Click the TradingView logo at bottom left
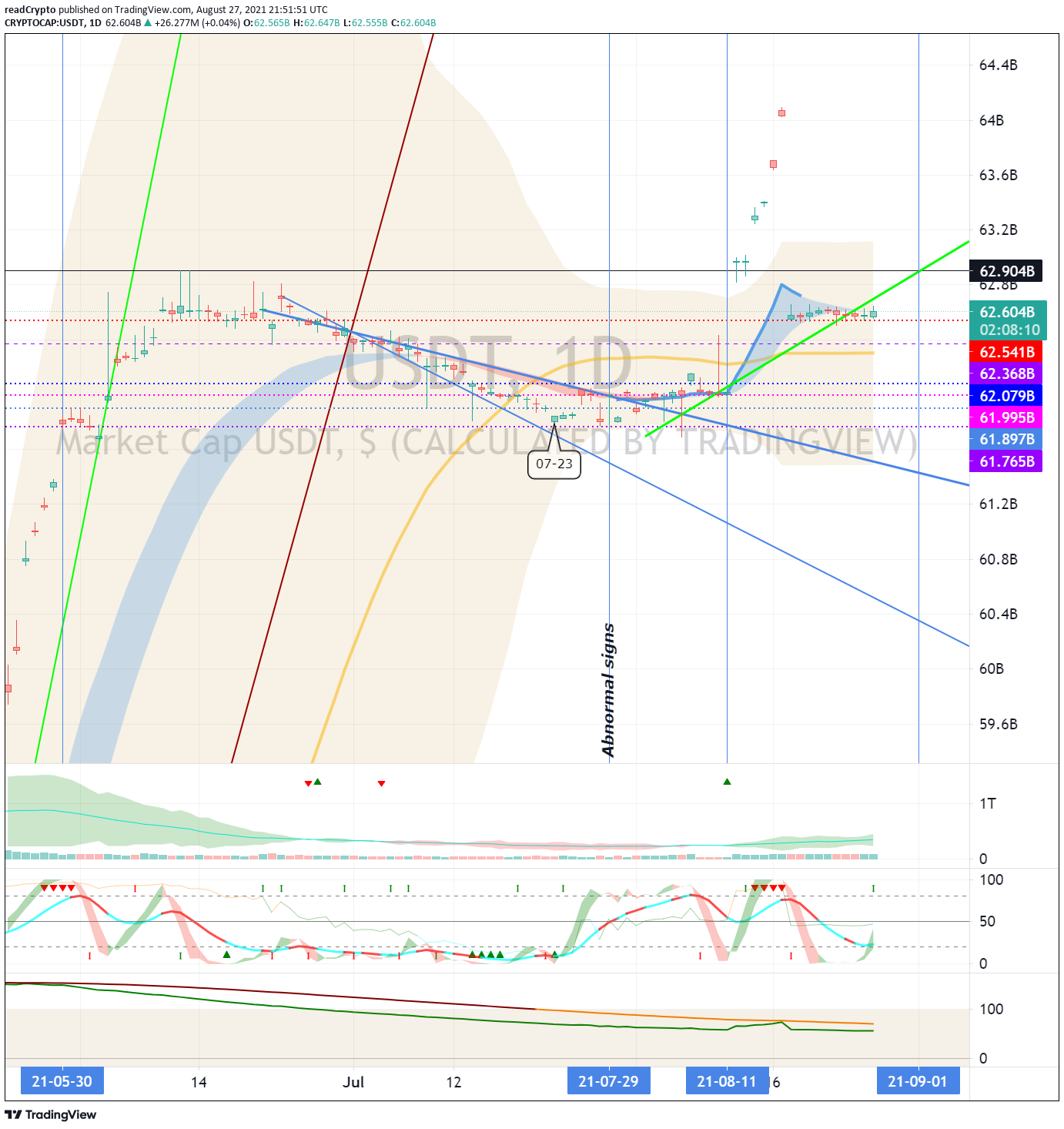This screenshot has height=1129, width=1064. point(51,1114)
